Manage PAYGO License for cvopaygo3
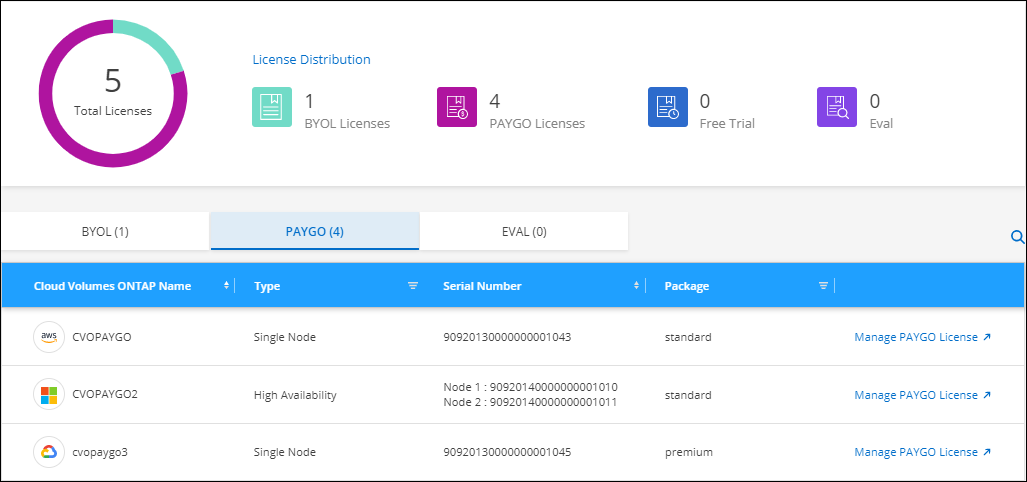The height and width of the screenshot is (482, 1027). [922, 452]
